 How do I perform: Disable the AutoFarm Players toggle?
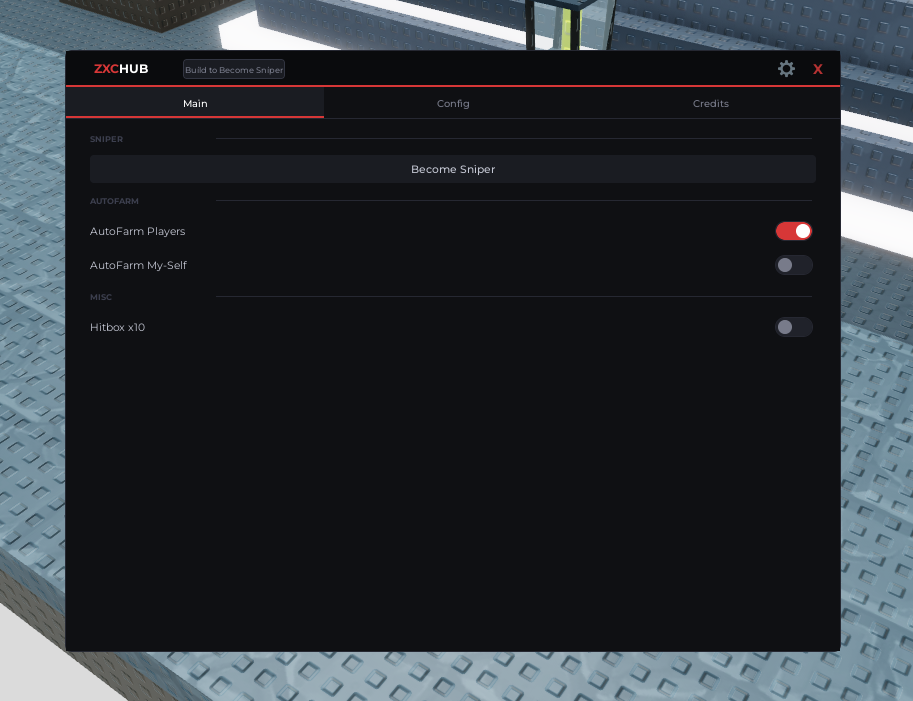click(x=794, y=231)
